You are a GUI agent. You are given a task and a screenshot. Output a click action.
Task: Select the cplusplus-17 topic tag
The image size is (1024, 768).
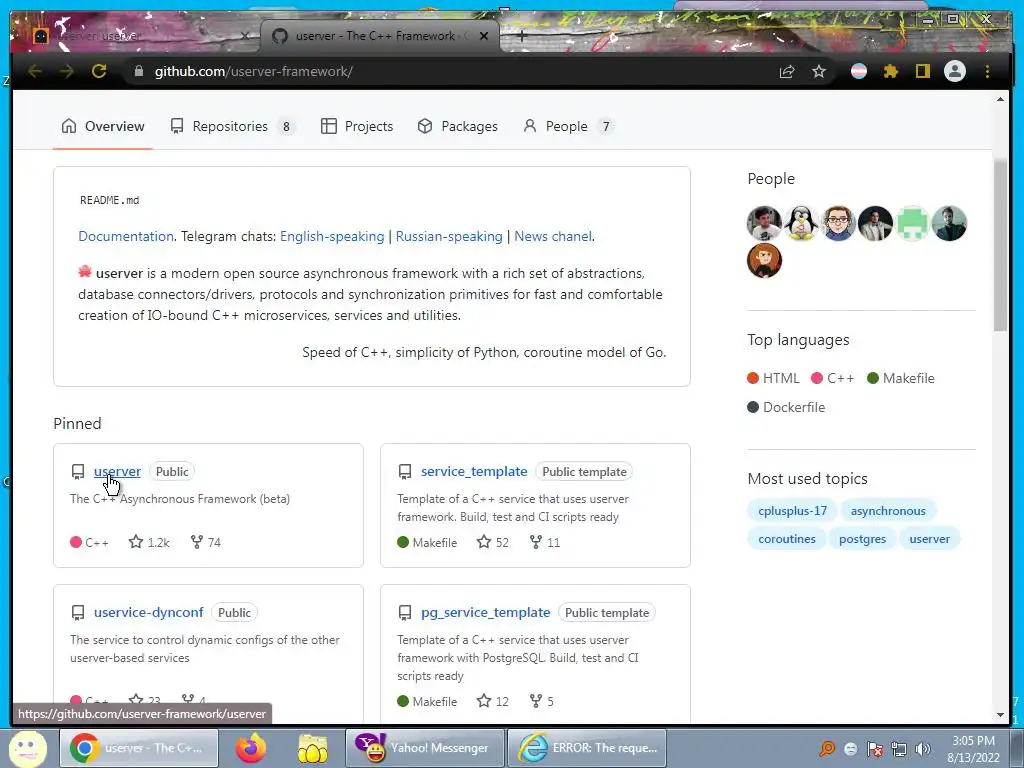tap(792, 511)
